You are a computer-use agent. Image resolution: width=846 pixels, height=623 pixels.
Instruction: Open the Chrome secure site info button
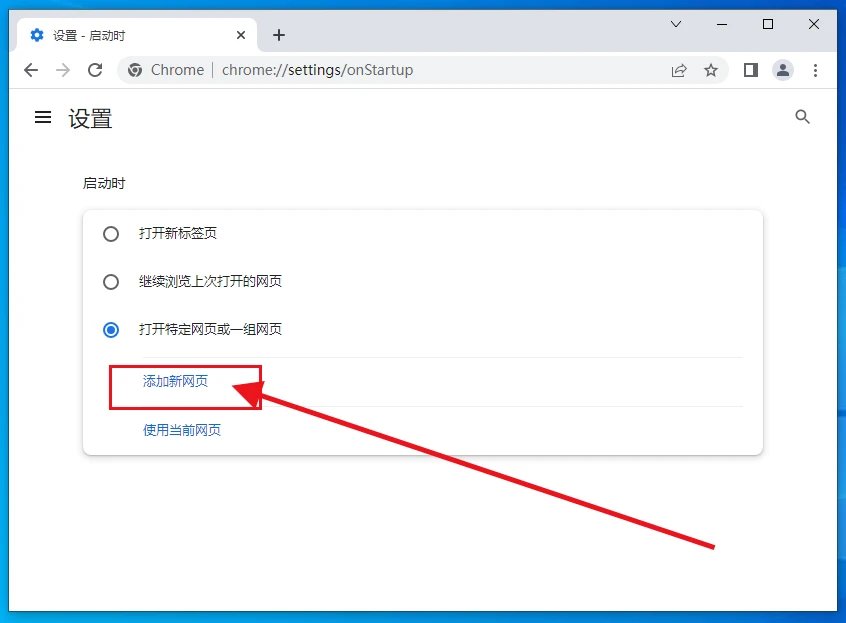click(x=134, y=70)
